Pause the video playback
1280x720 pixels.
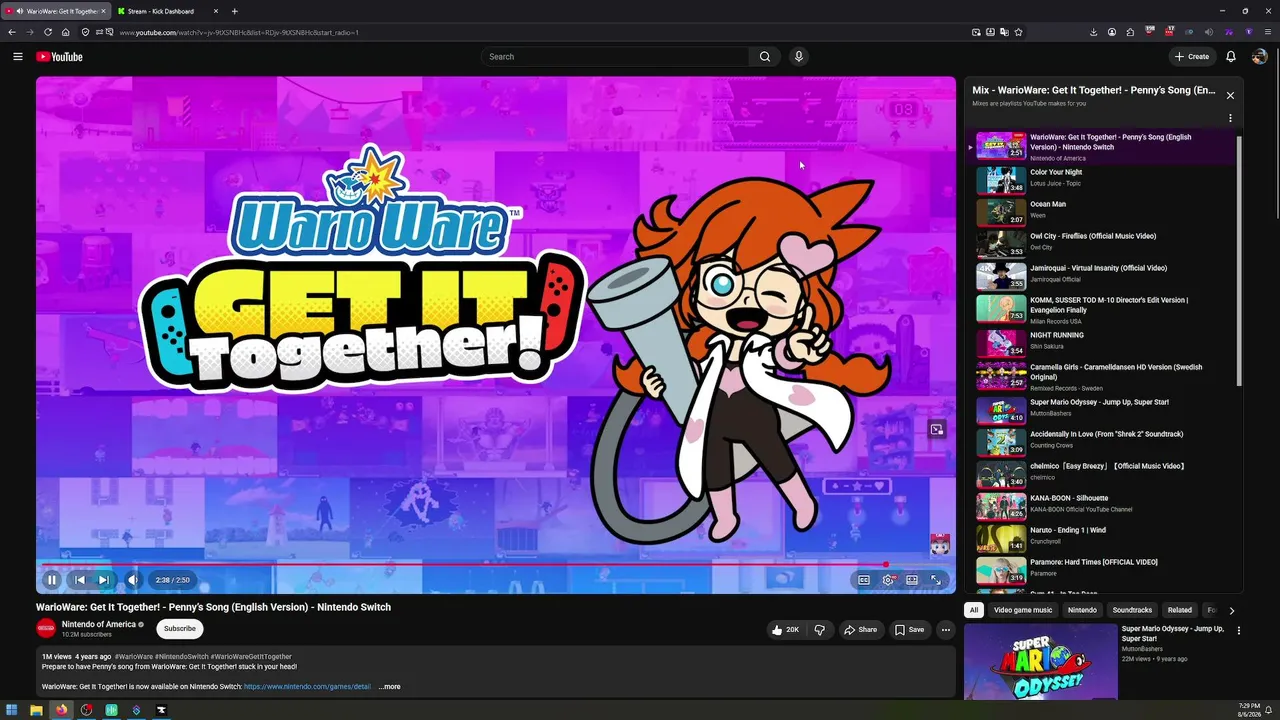point(52,580)
